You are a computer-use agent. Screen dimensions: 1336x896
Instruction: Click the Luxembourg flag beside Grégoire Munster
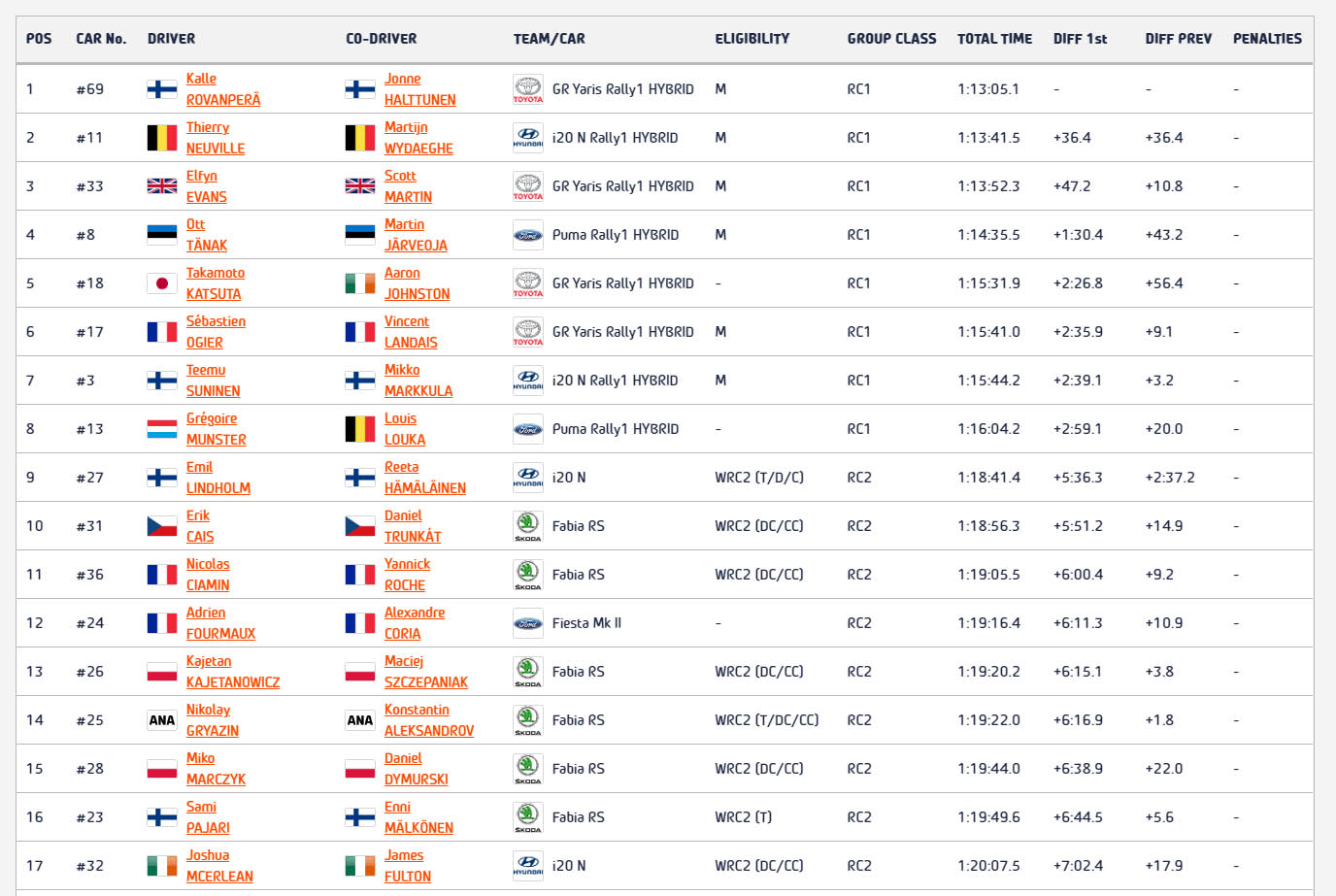pos(161,429)
